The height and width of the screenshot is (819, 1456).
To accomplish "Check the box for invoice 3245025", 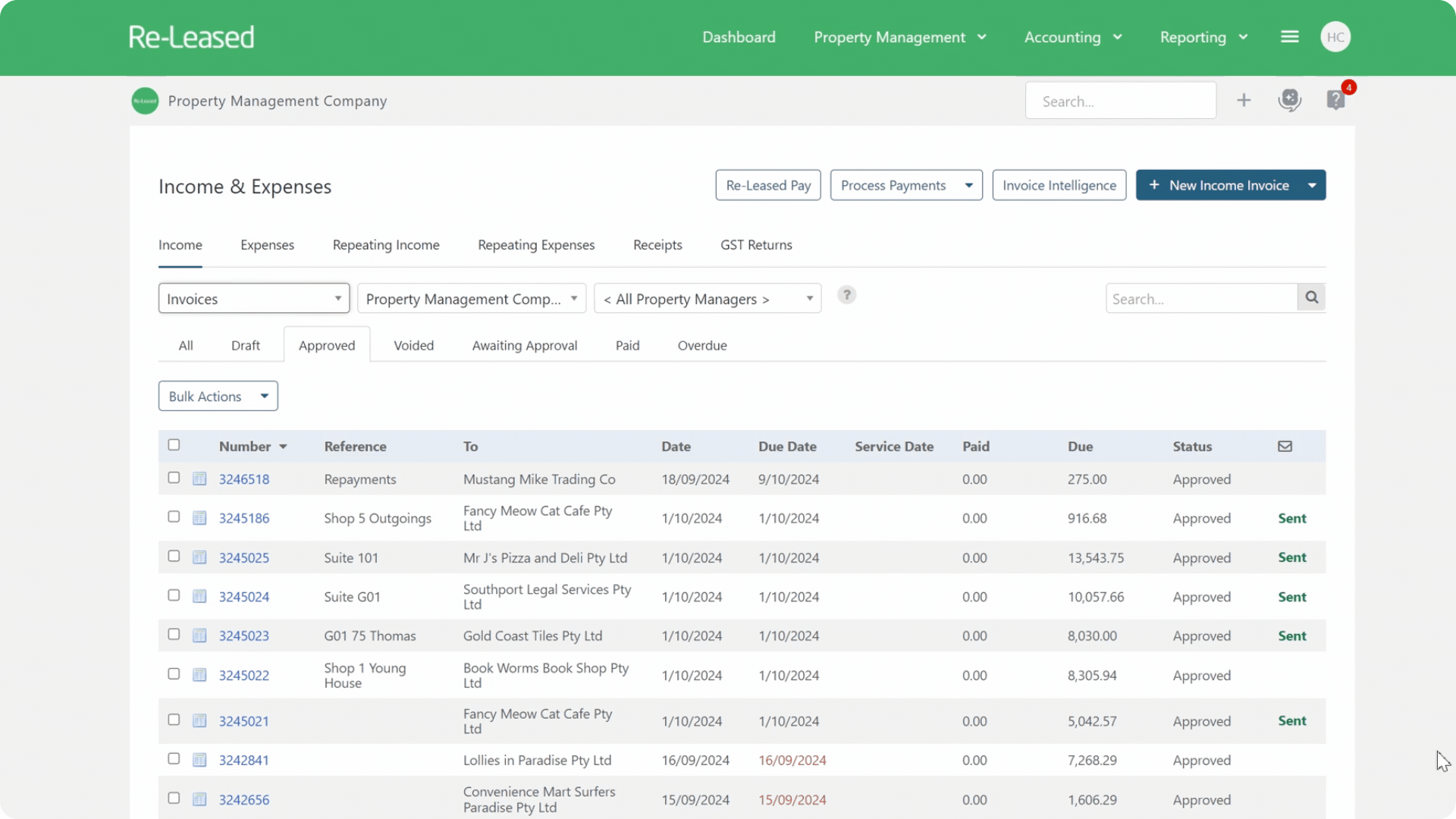I will click(x=174, y=556).
